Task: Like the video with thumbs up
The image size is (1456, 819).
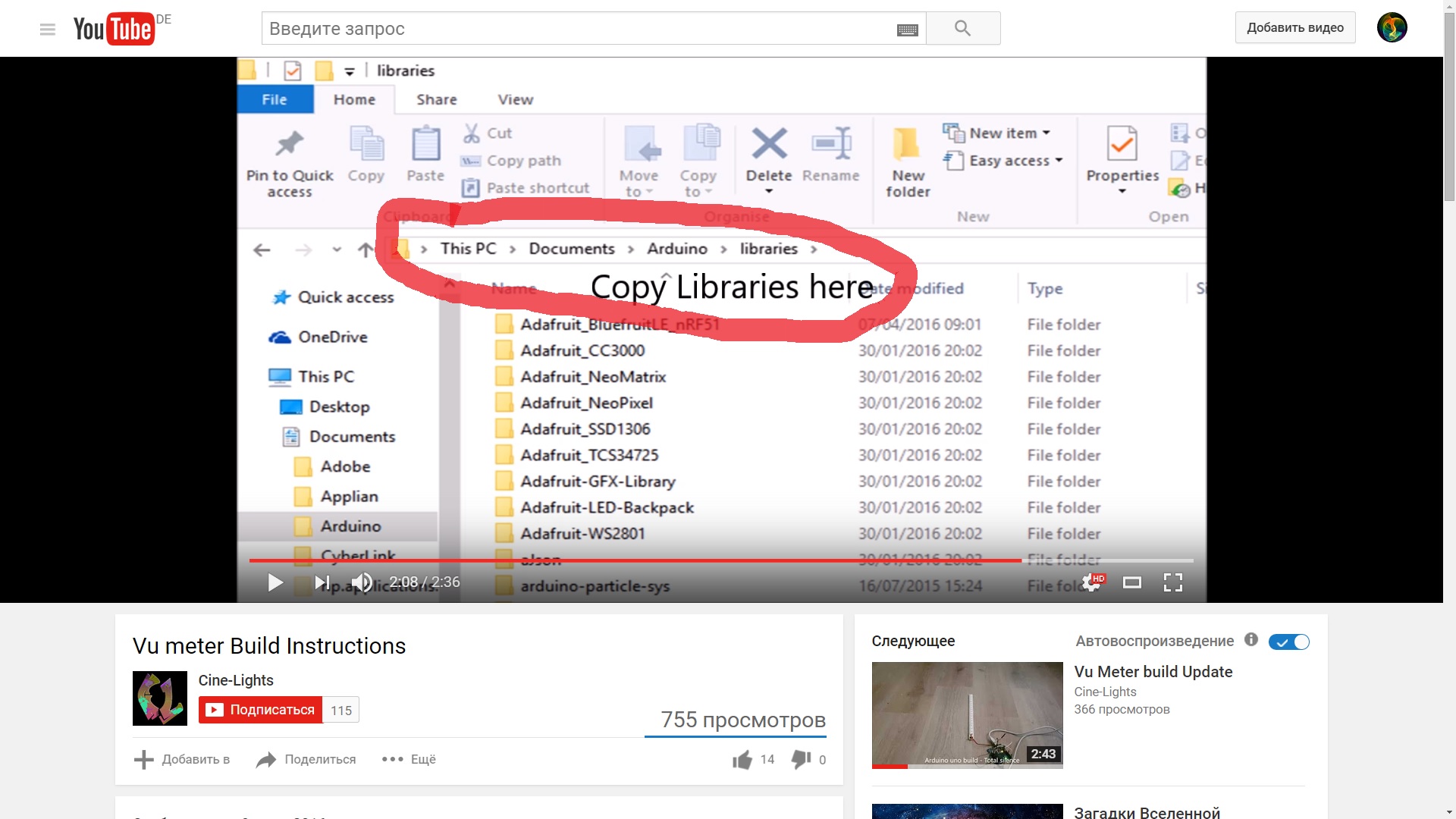Action: (x=742, y=760)
